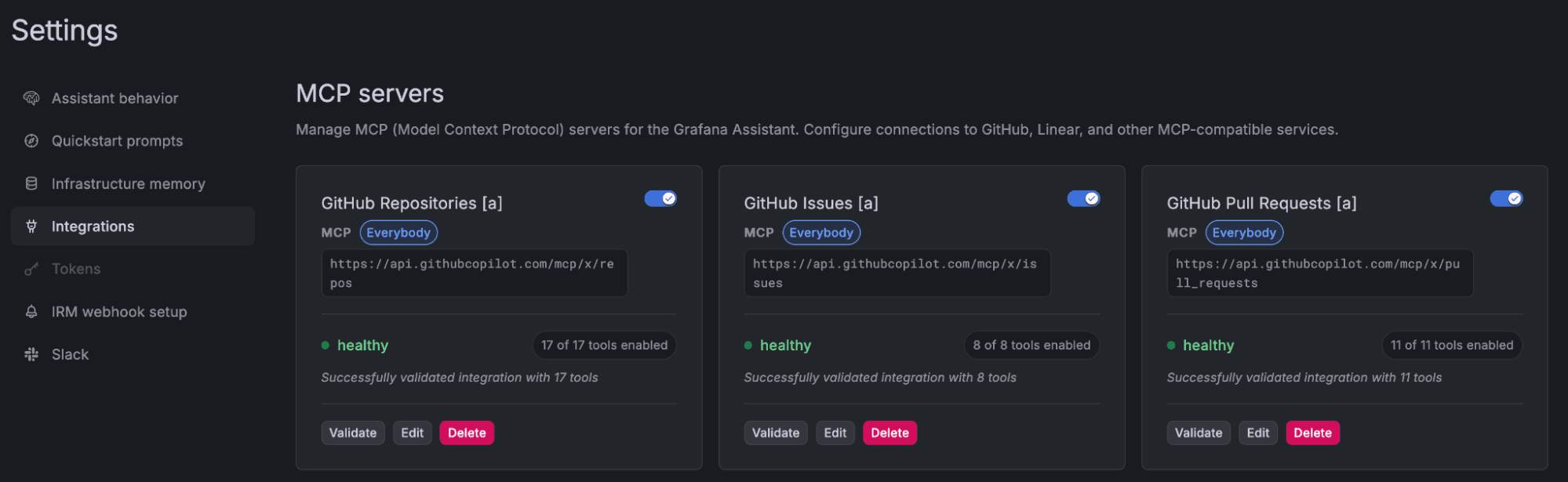Toggle off GitHub Pull Requests server
Viewport: 1568px width, 482px height.
[1506, 198]
